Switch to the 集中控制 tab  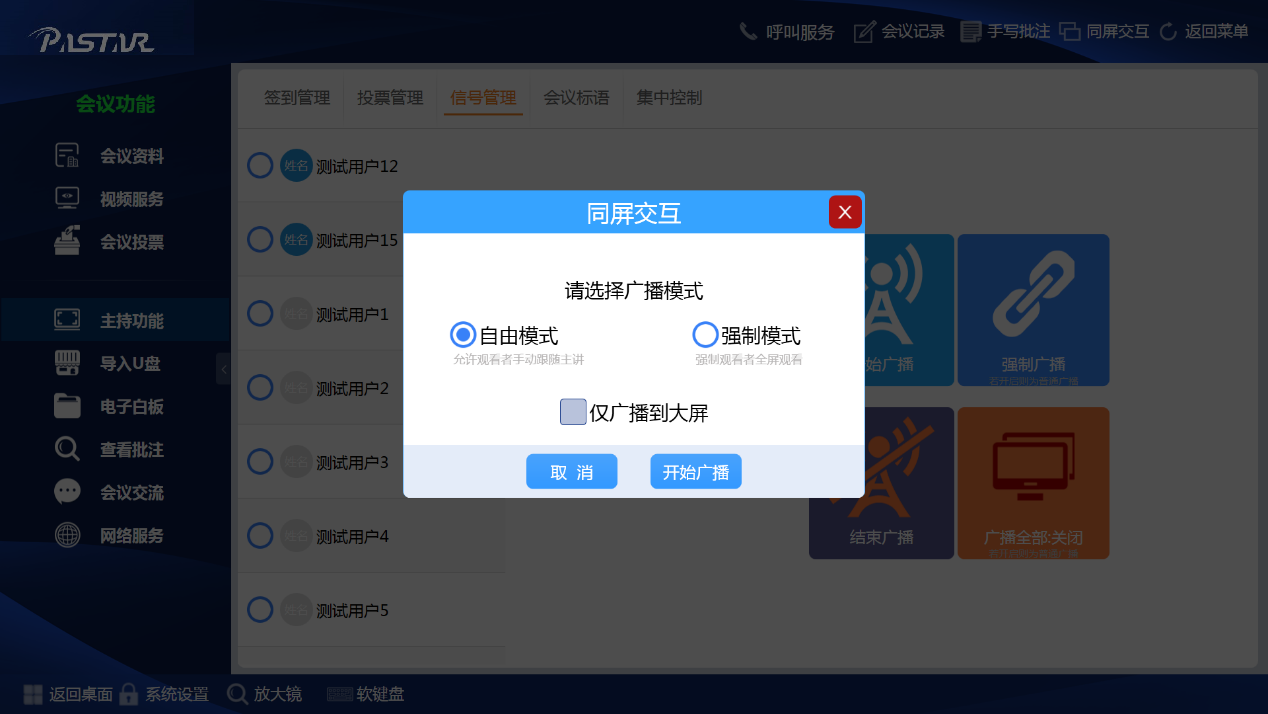pyautogui.click(x=669, y=98)
